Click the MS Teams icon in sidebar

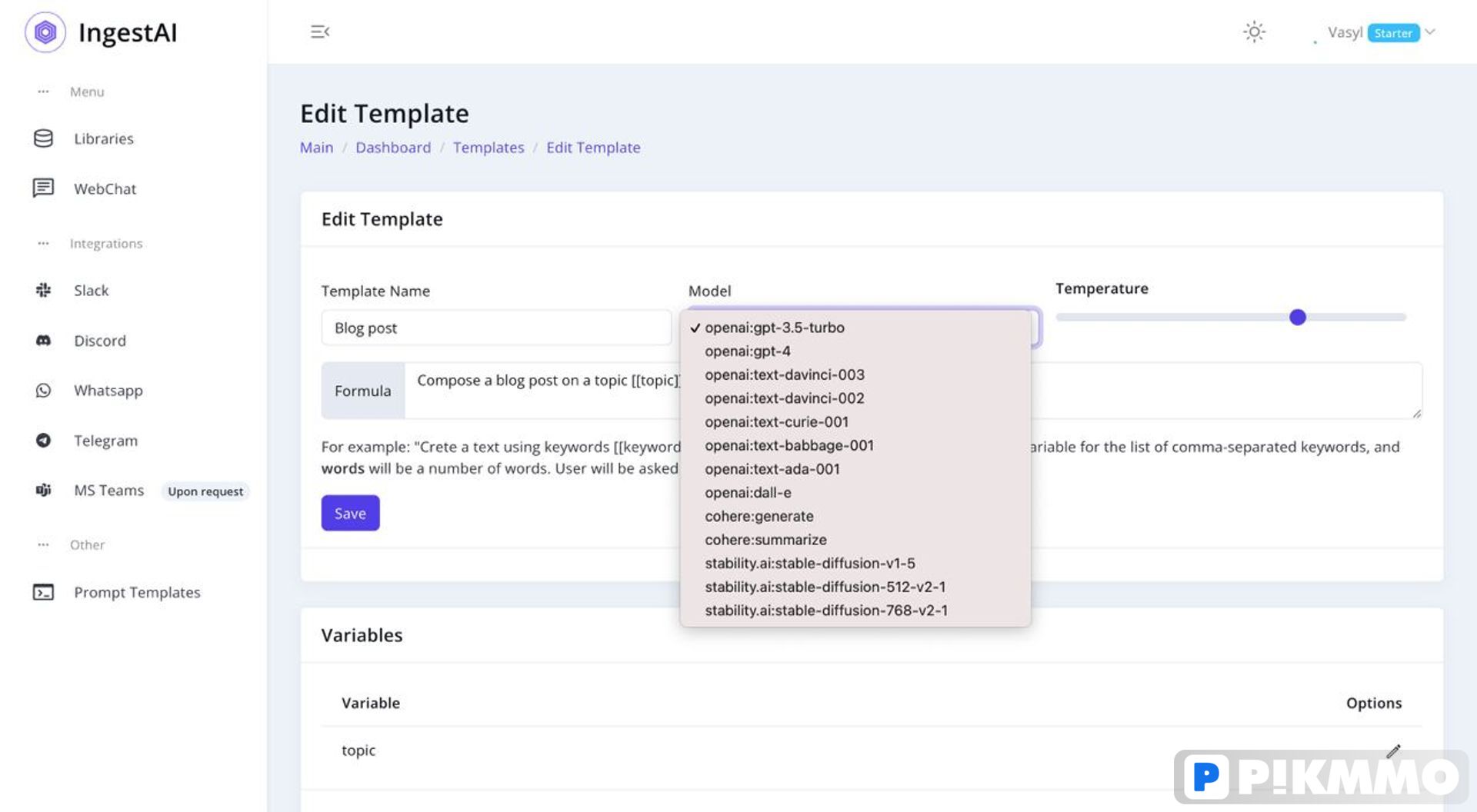43,491
